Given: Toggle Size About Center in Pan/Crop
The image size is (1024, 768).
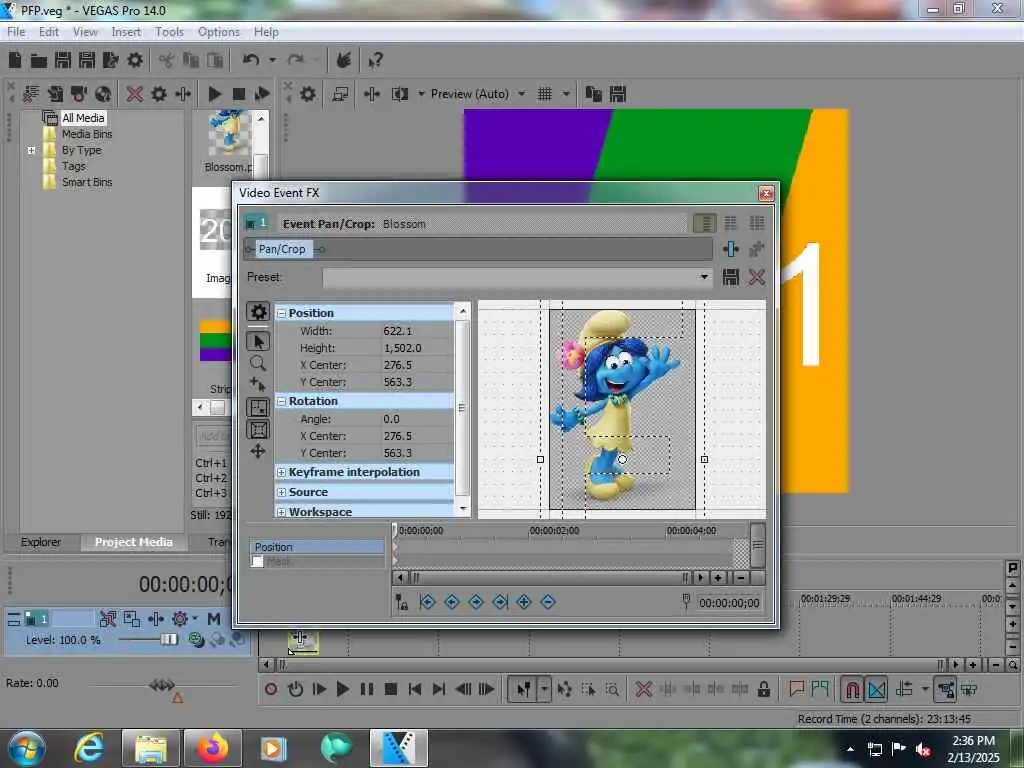Looking at the screenshot, I should pyautogui.click(x=258, y=429).
